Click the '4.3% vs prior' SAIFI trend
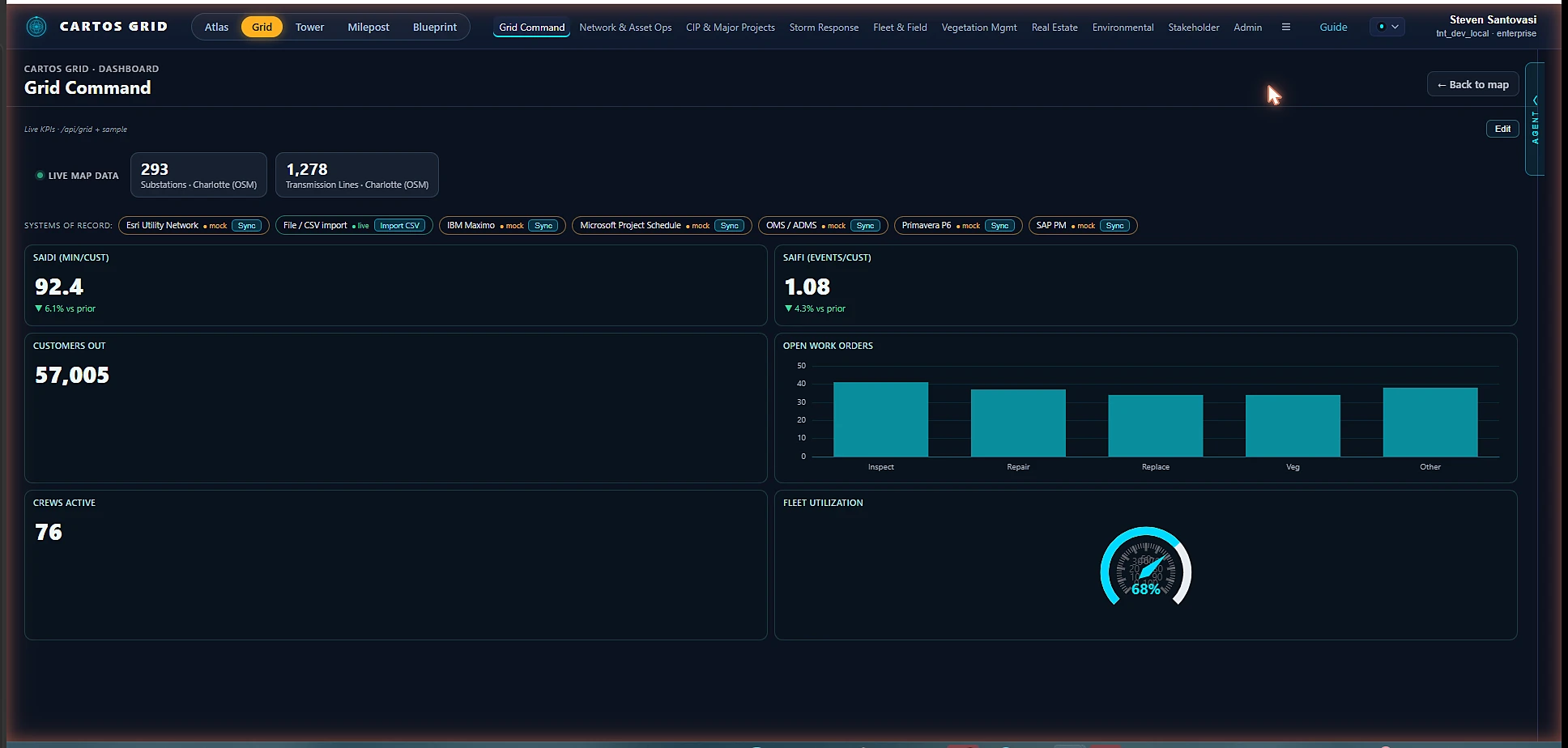This screenshot has width=1568, height=748. tap(815, 308)
